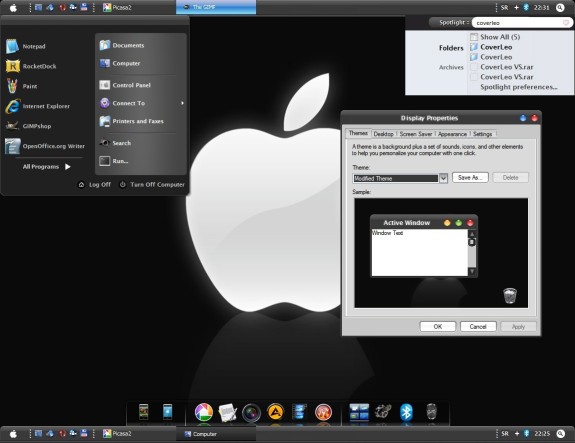Click the SR language indicator beside 22:31

pos(504,7)
